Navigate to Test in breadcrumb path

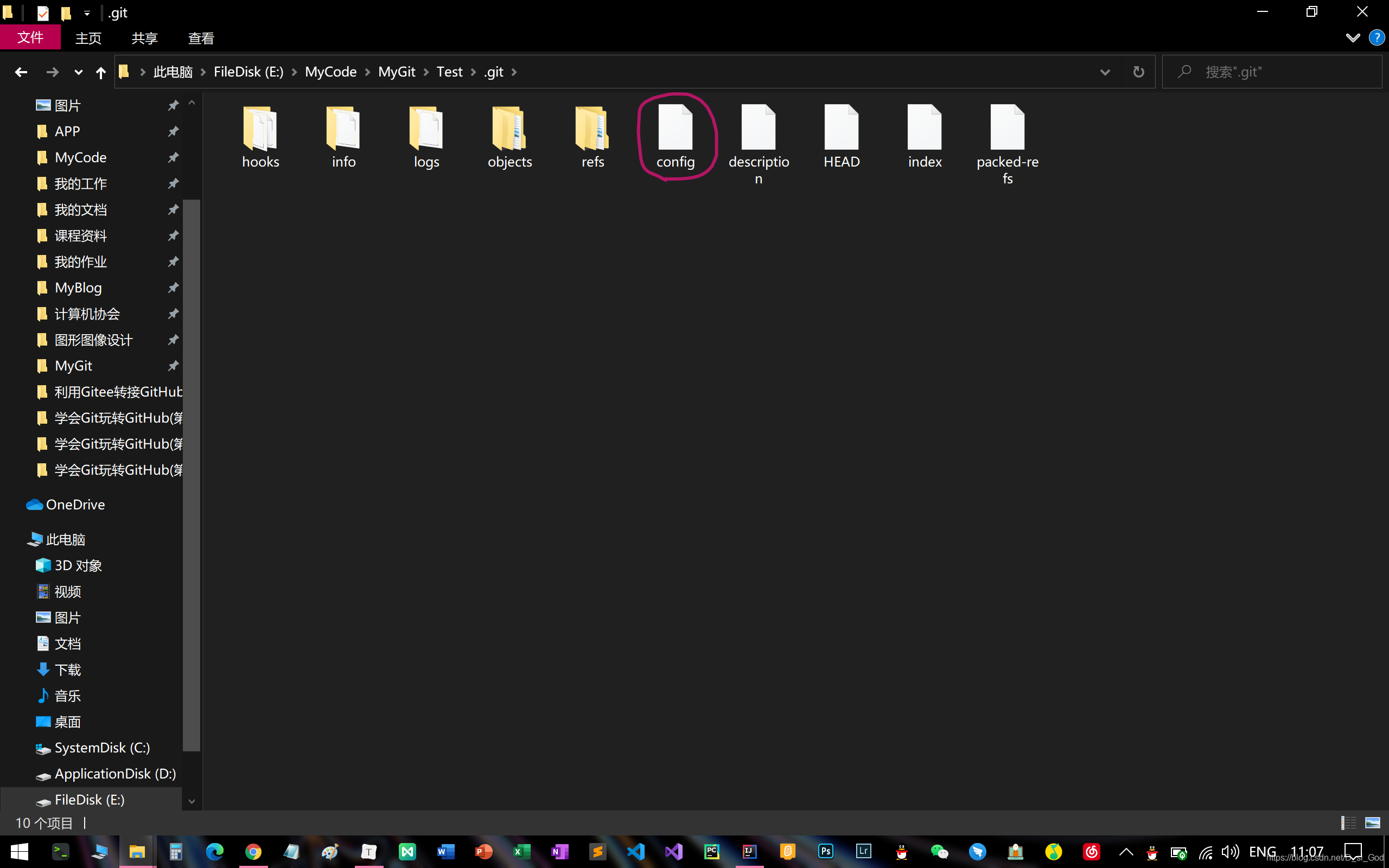(449, 72)
